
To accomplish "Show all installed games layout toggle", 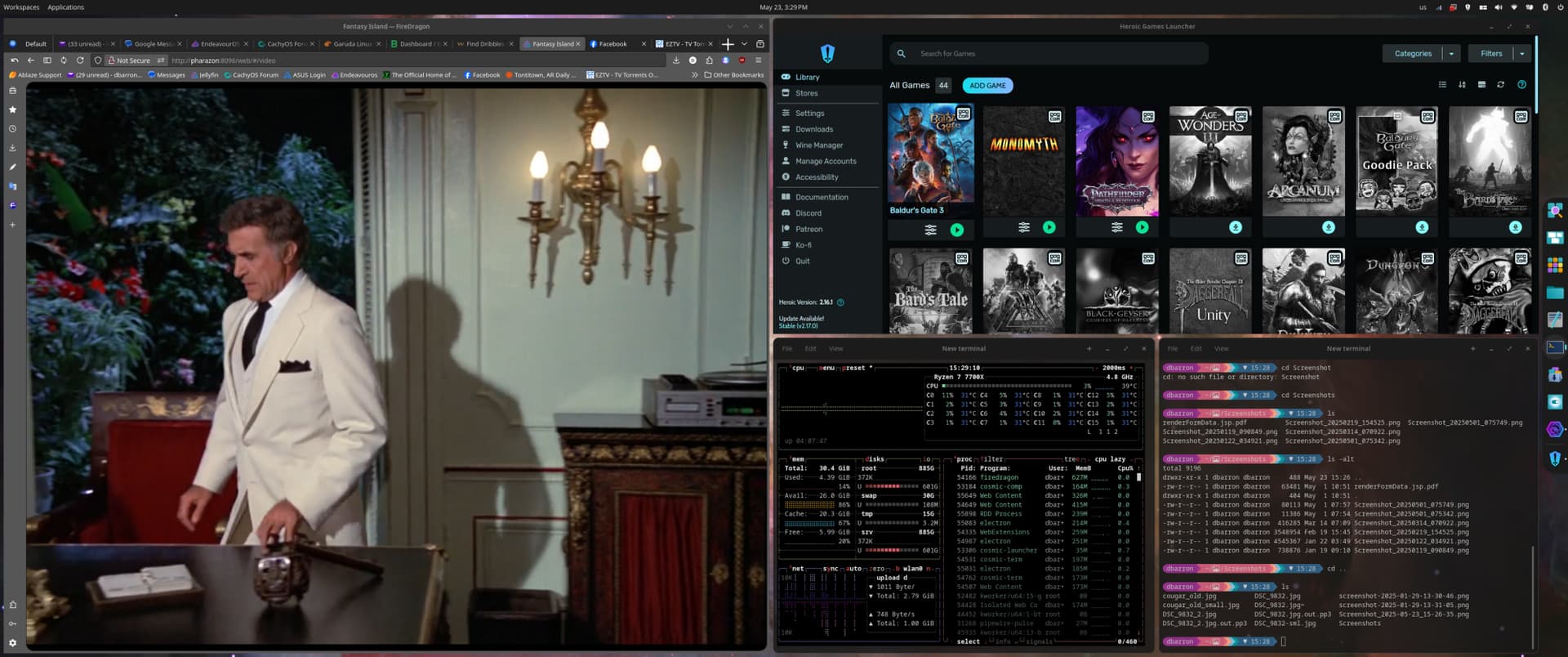I will coord(1481,85).
